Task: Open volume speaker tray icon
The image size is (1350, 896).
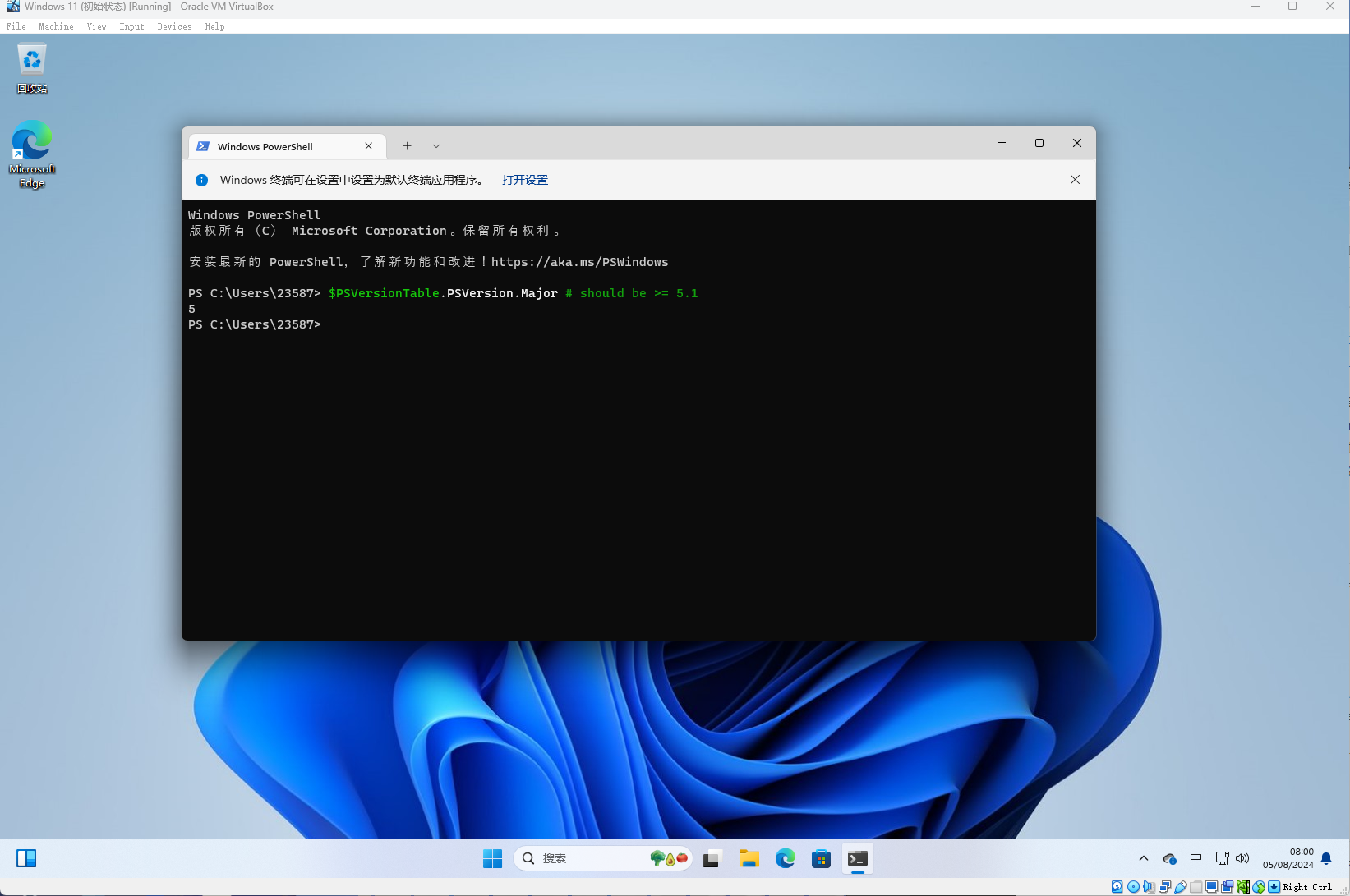Action: click(x=1242, y=858)
